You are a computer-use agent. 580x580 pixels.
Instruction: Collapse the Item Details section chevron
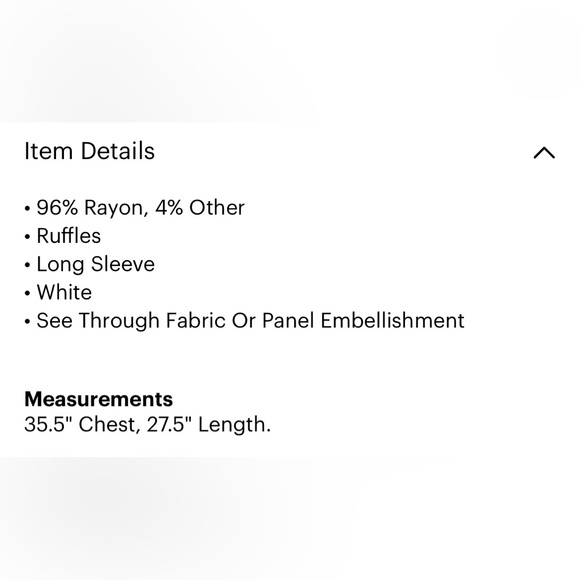[x=544, y=153]
